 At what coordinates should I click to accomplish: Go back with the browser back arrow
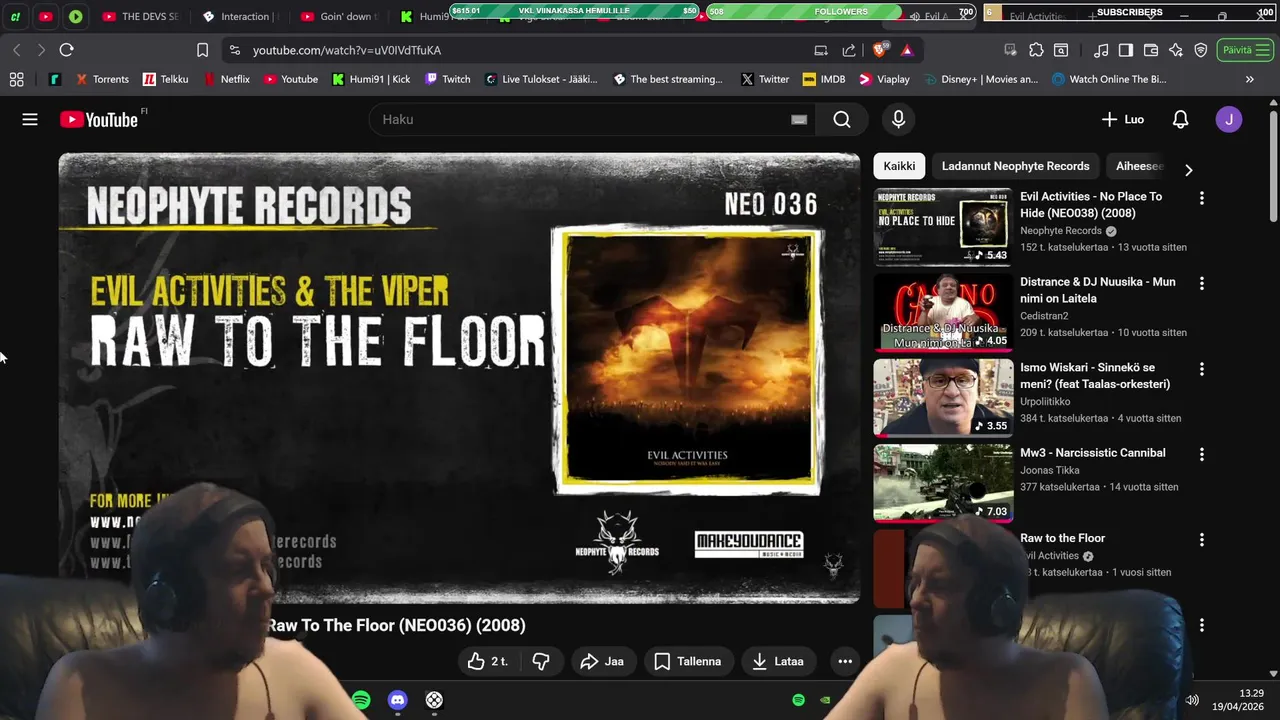[17, 50]
